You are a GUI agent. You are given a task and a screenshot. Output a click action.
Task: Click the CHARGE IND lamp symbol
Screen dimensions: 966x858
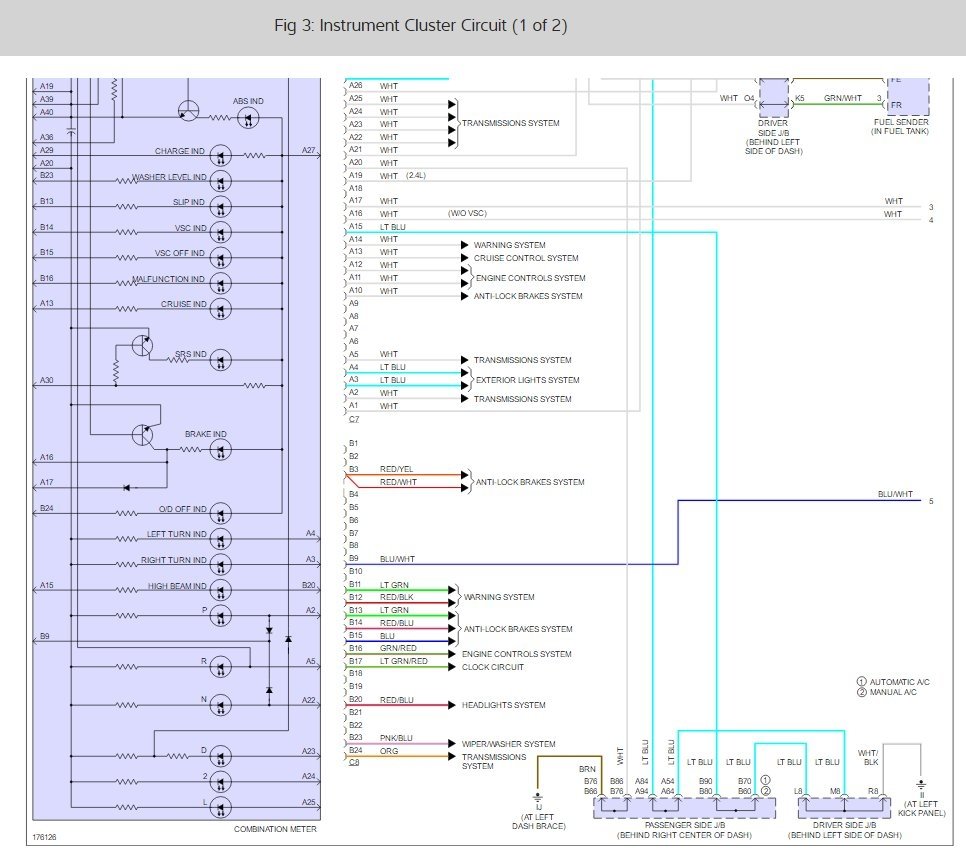click(x=221, y=156)
